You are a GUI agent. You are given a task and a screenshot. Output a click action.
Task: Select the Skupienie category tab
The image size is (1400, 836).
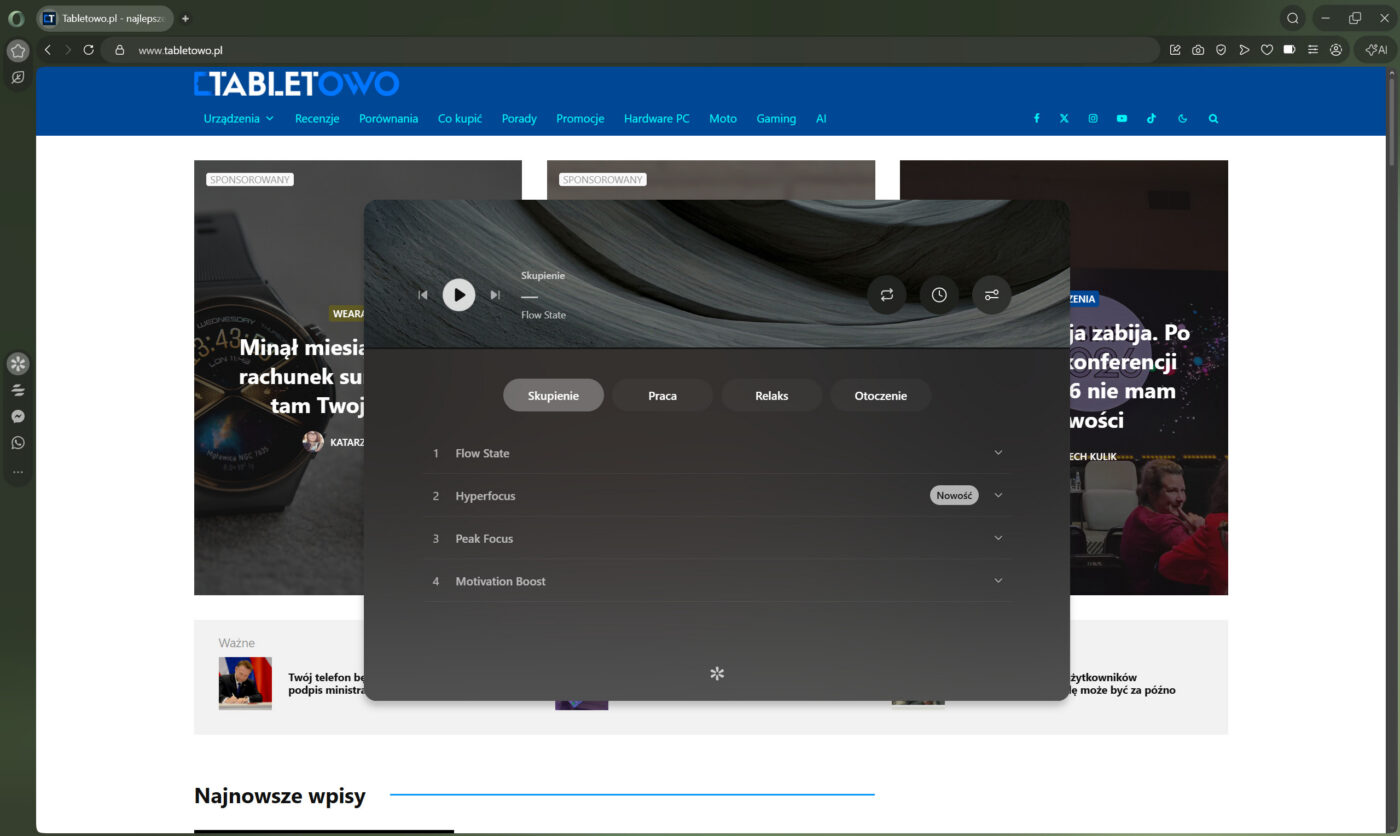click(x=554, y=395)
